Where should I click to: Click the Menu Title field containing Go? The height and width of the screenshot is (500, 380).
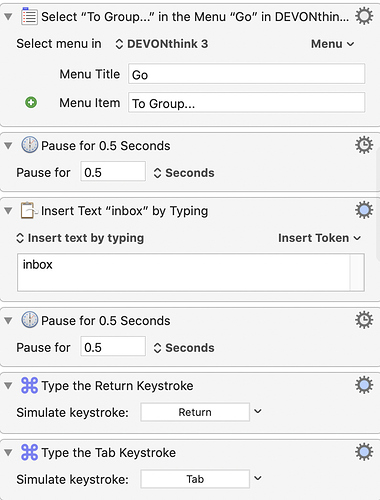246,74
